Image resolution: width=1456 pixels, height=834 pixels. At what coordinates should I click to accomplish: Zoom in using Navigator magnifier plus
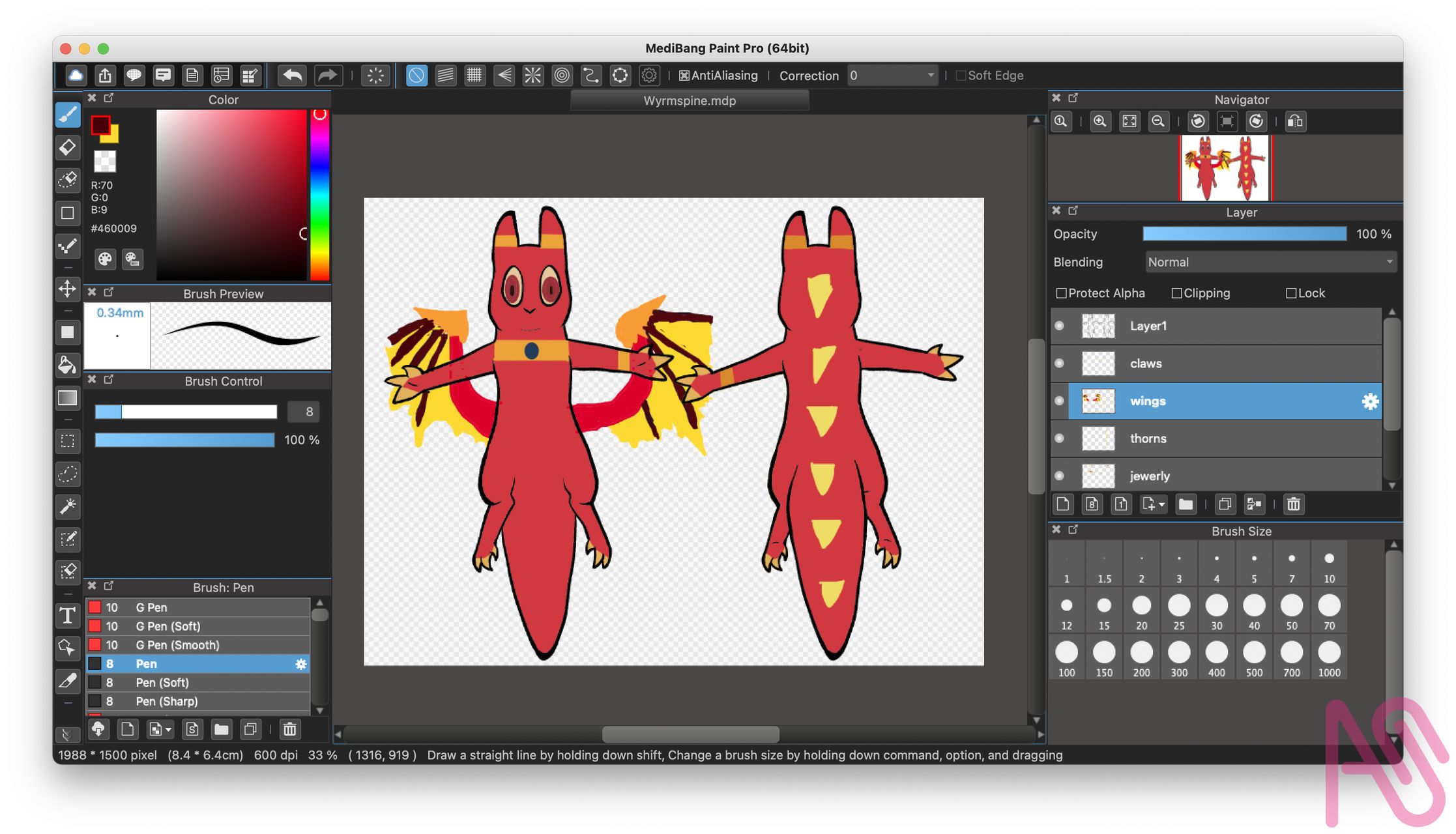click(1100, 122)
